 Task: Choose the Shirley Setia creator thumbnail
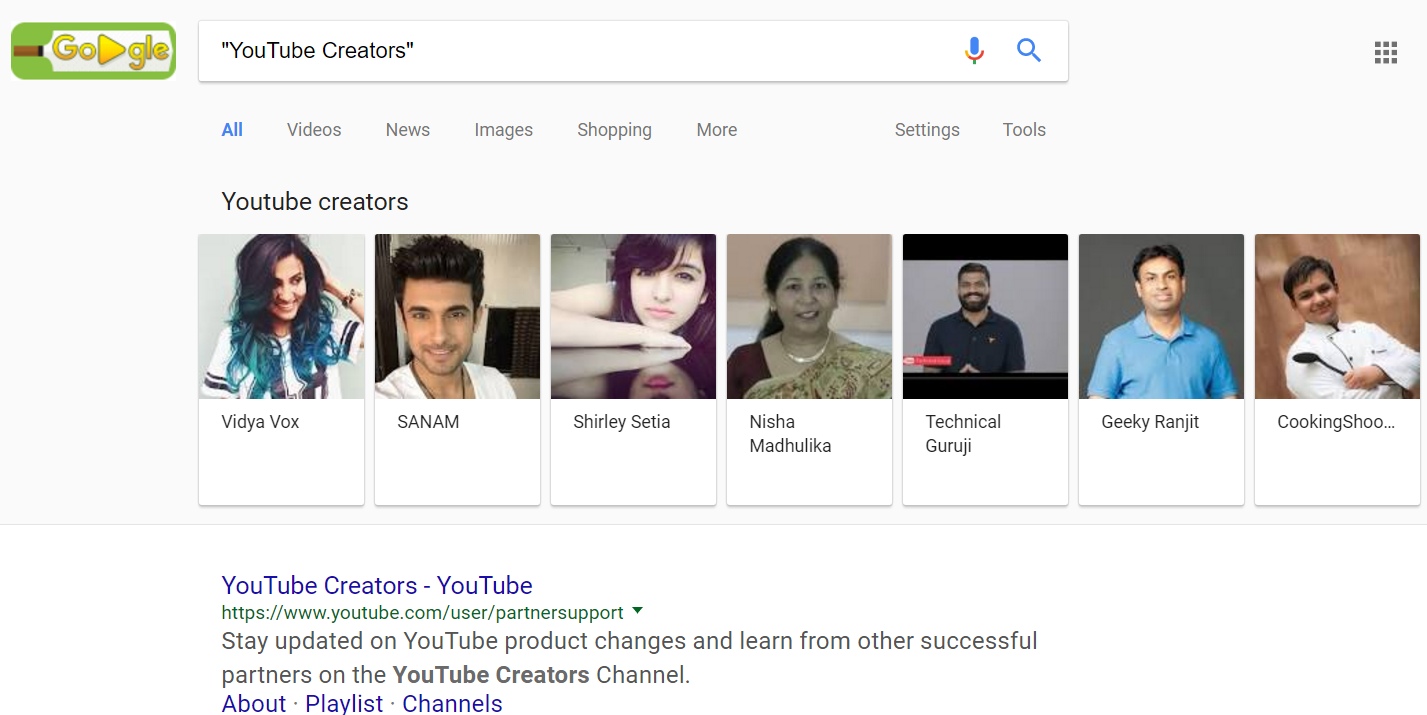click(x=633, y=317)
